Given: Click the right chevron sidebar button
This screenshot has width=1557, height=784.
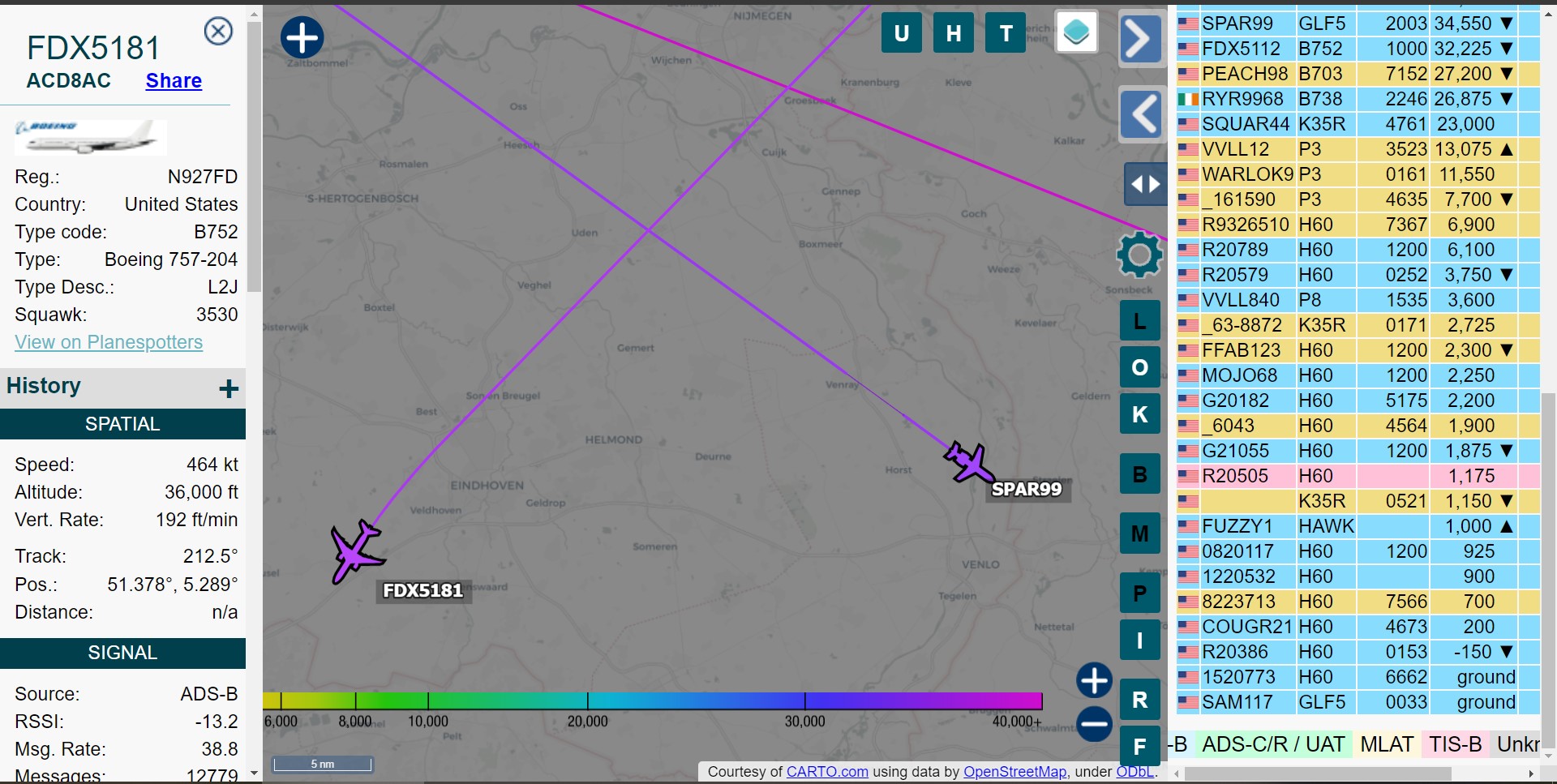Looking at the screenshot, I should [x=1140, y=37].
